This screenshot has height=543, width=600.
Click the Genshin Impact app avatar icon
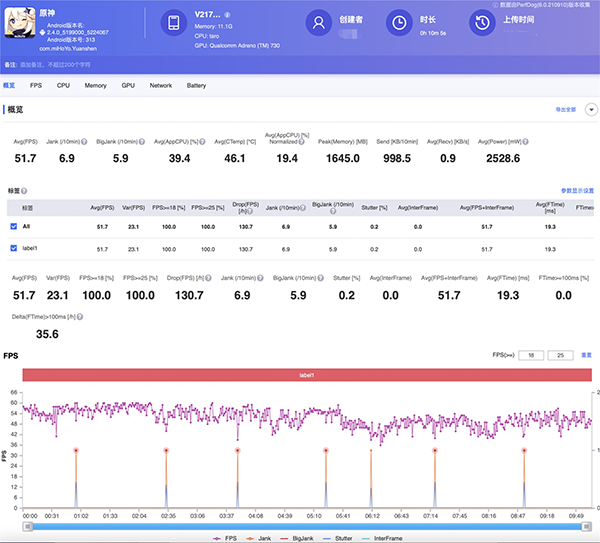[x=18, y=23]
